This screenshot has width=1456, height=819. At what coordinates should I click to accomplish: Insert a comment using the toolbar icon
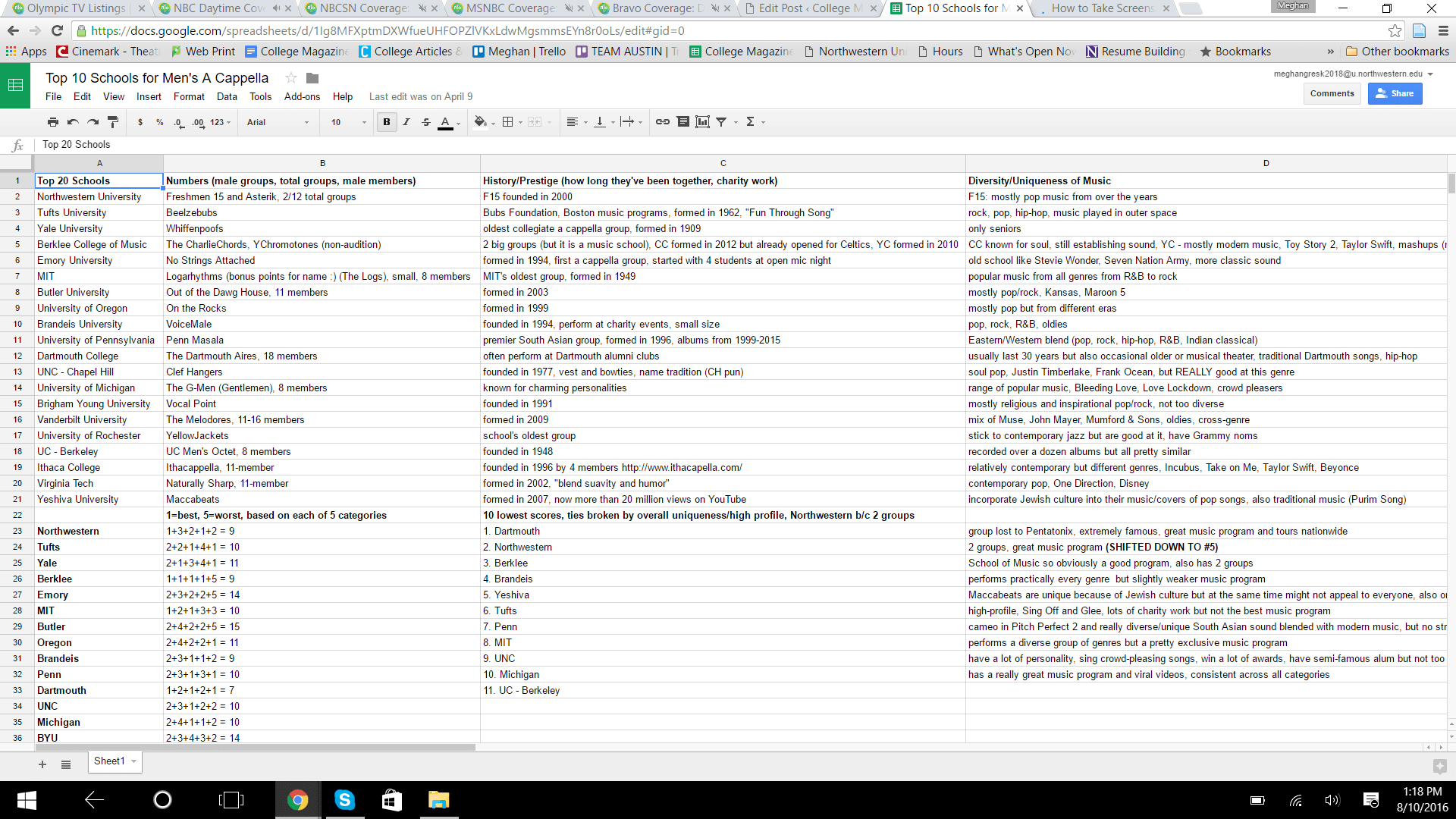(683, 122)
